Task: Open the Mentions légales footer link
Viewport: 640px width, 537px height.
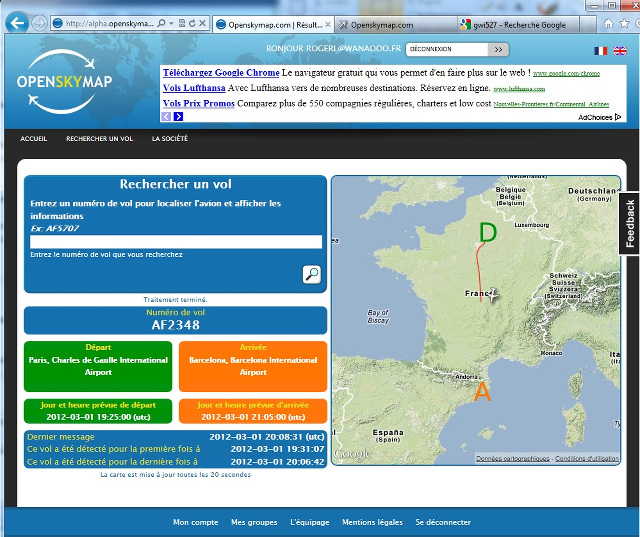Action: [x=372, y=522]
